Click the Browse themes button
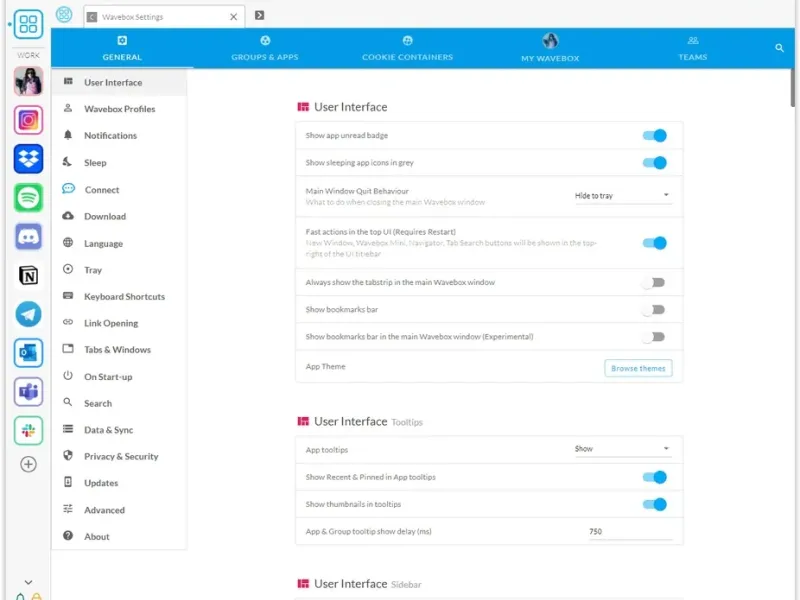800x600 pixels. click(x=638, y=368)
